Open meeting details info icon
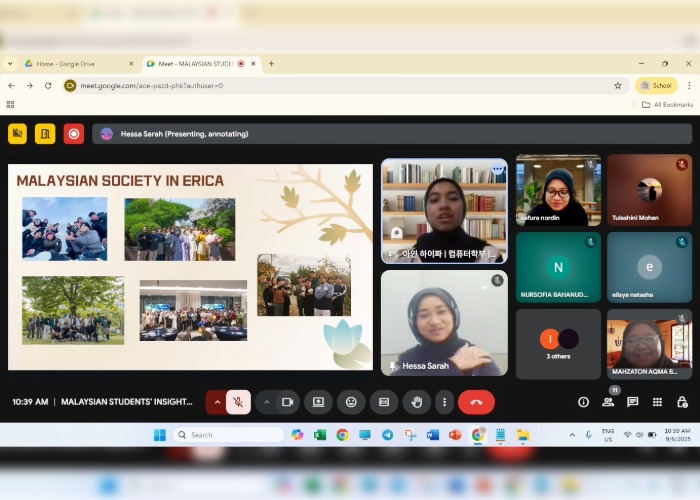Screen dimensions: 700x500 (x=583, y=402)
